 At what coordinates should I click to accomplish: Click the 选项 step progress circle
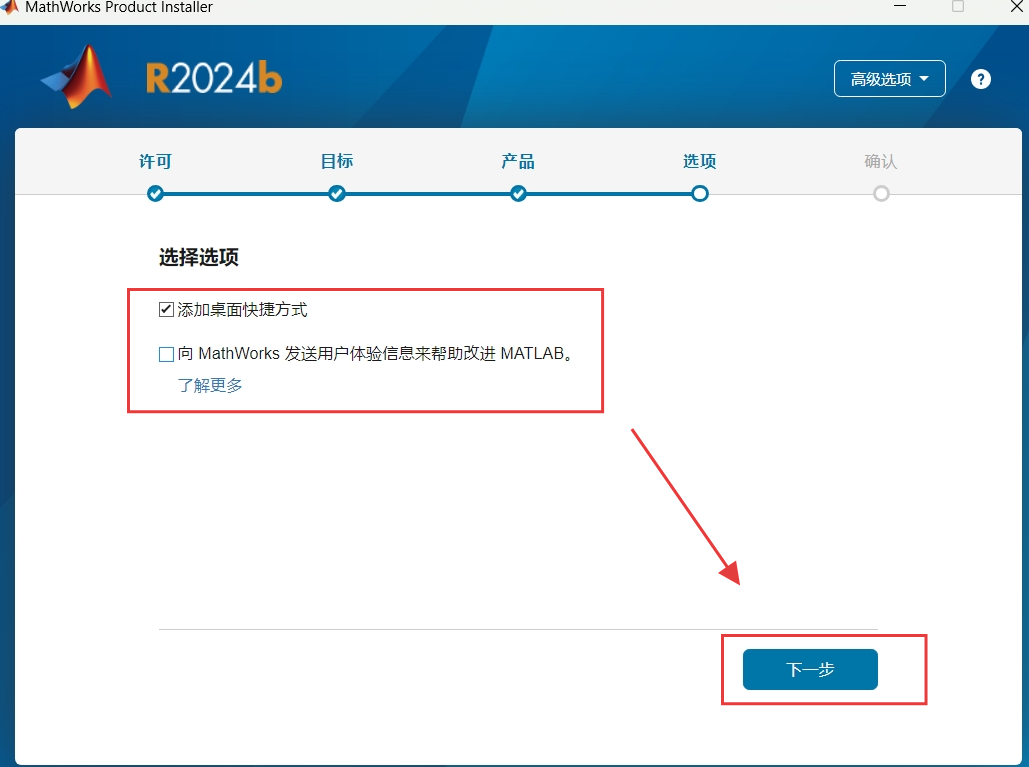(x=699, y=193)
